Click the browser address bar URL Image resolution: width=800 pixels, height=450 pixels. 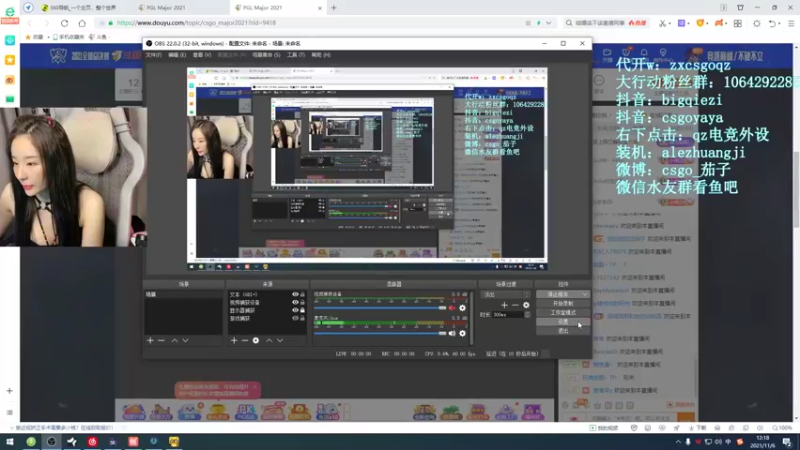coord(196,23)
